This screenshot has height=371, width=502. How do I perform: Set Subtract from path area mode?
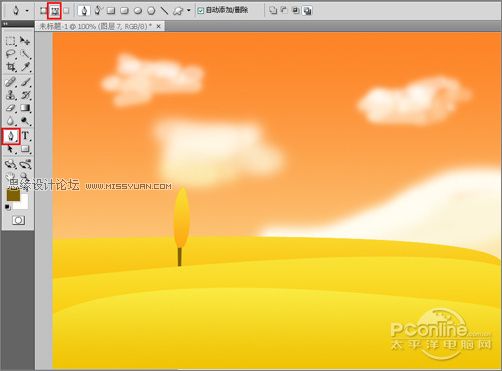click(x=284, y=11)
